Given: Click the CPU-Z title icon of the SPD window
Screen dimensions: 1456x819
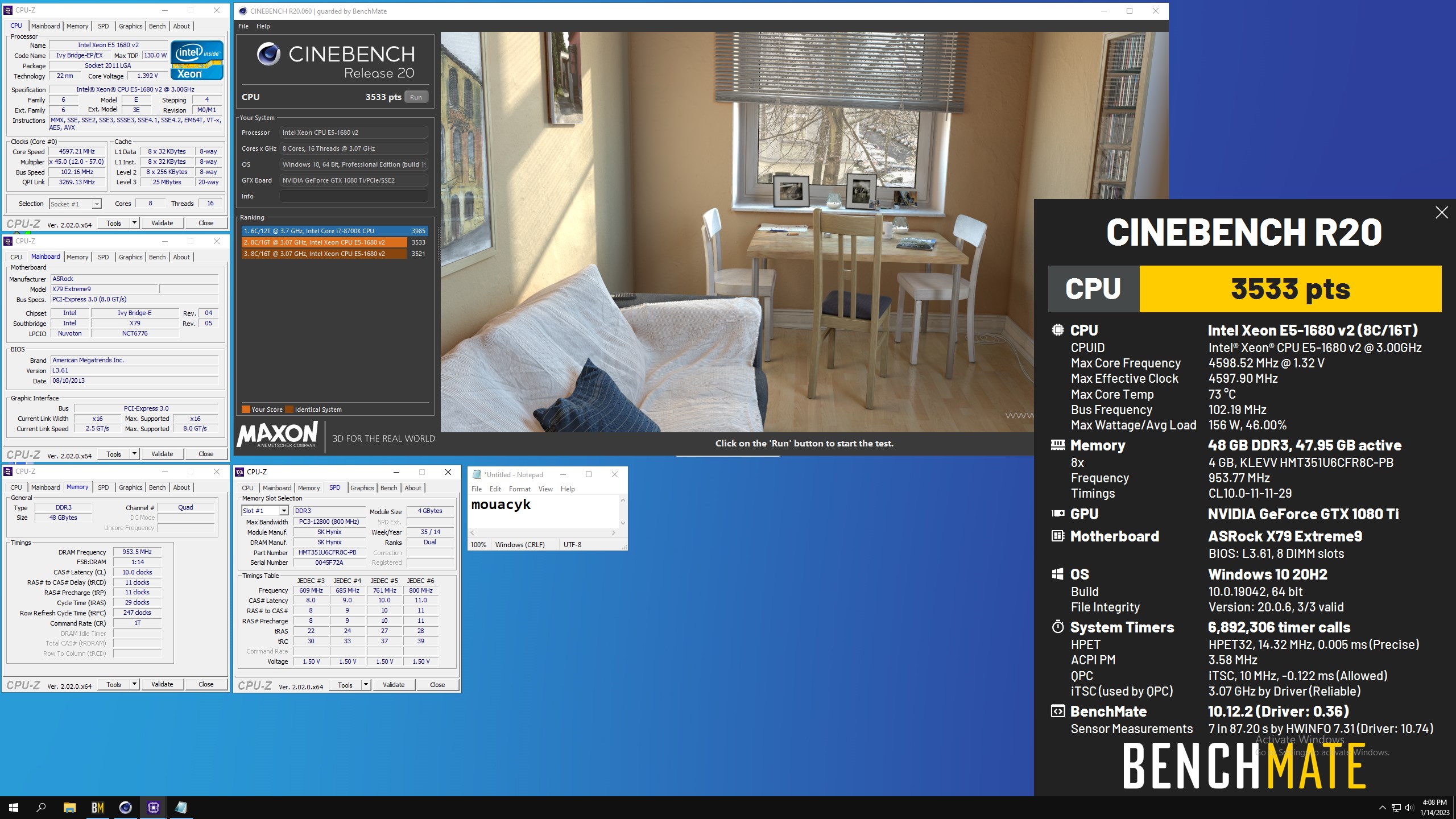Looking at the screenshot, I should point(239,472).
